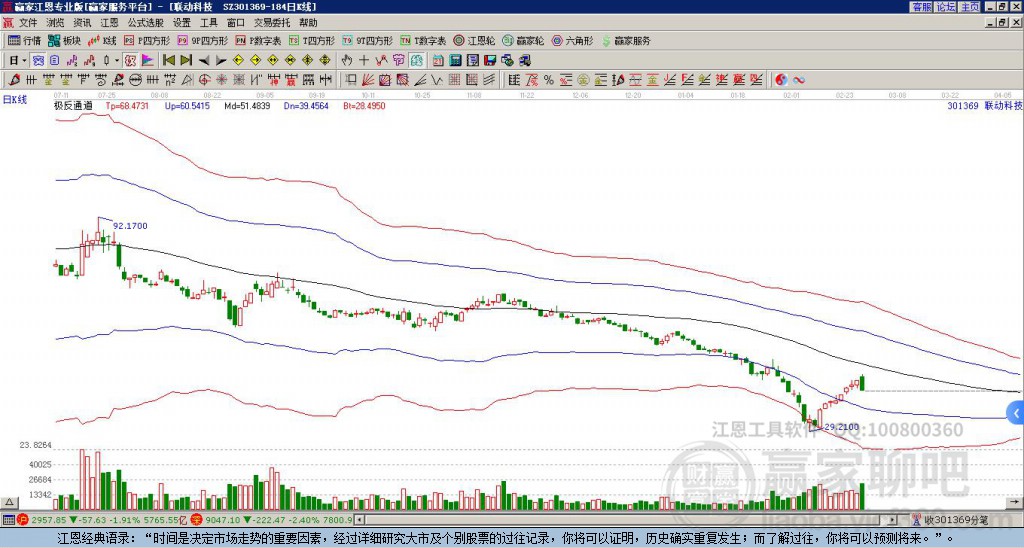The height and width of the screenshot is (548, 1024).
Task: Select the circled gold 金 ratio tool
Action: click(x=583, y=80)
